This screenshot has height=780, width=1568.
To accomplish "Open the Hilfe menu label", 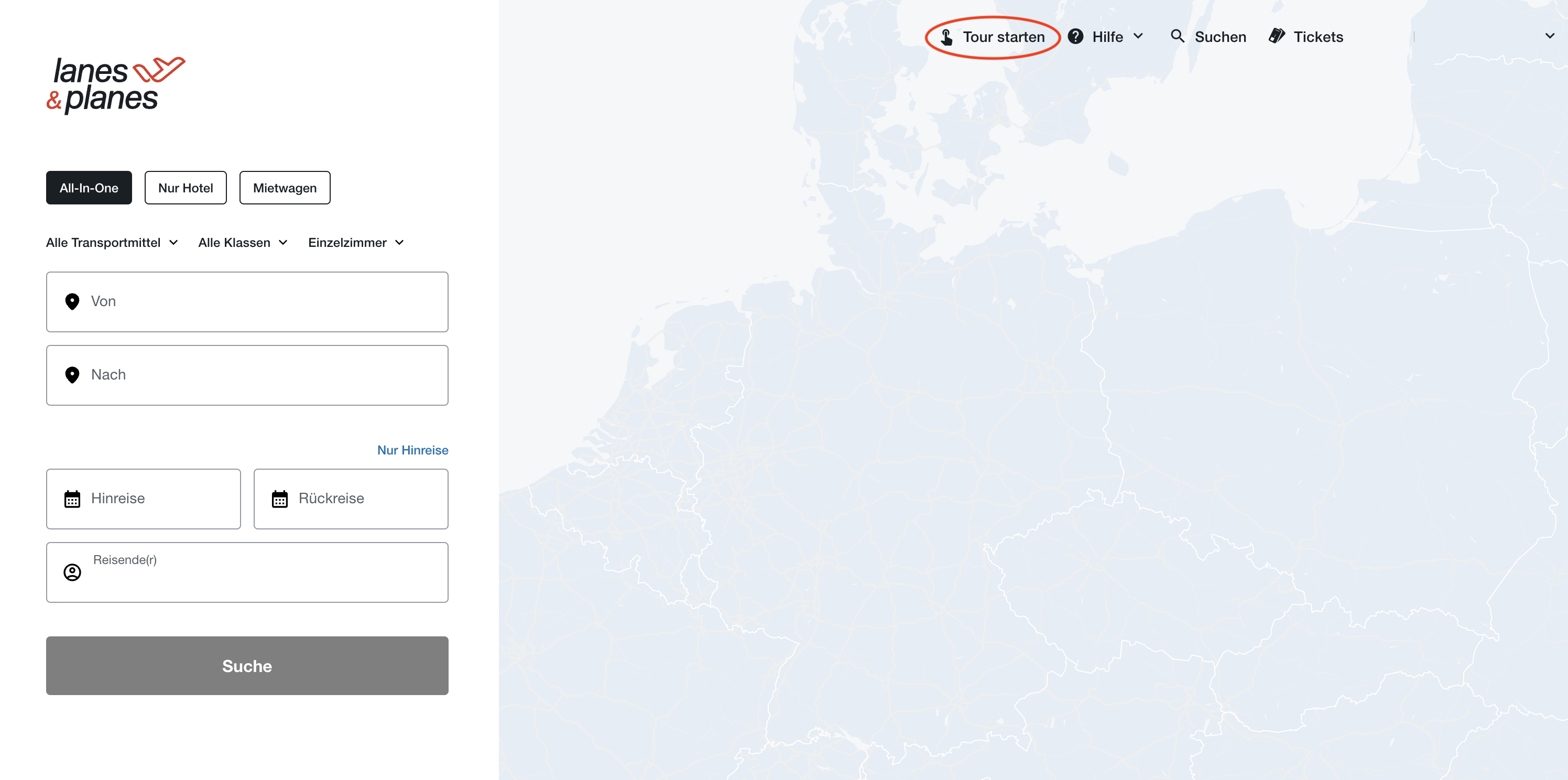I will point(1107,37).
